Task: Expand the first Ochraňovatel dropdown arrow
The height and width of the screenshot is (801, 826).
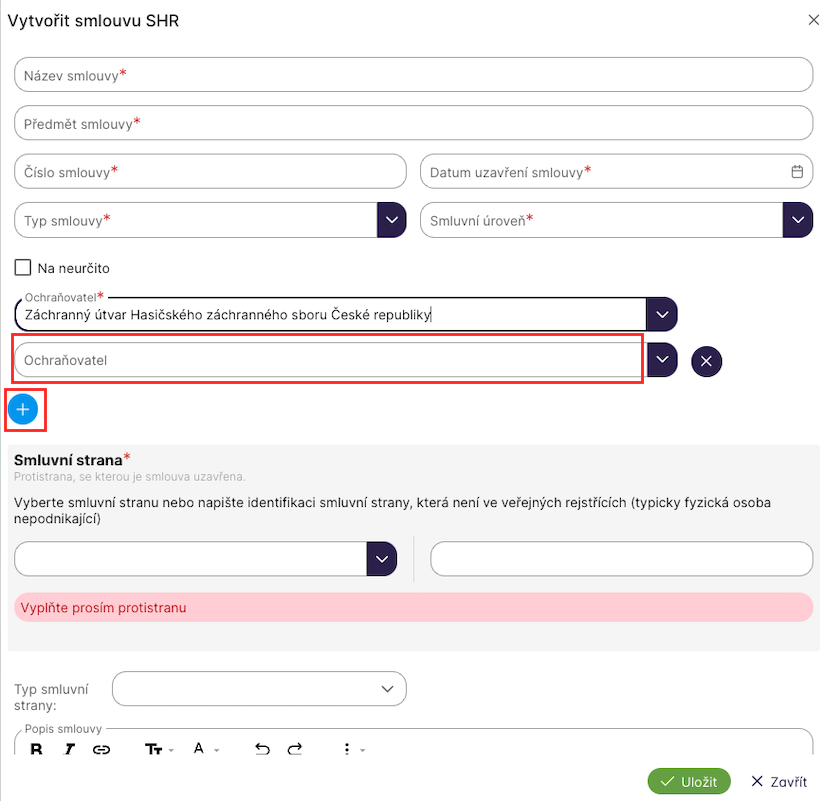Action: tap(662, 314)
